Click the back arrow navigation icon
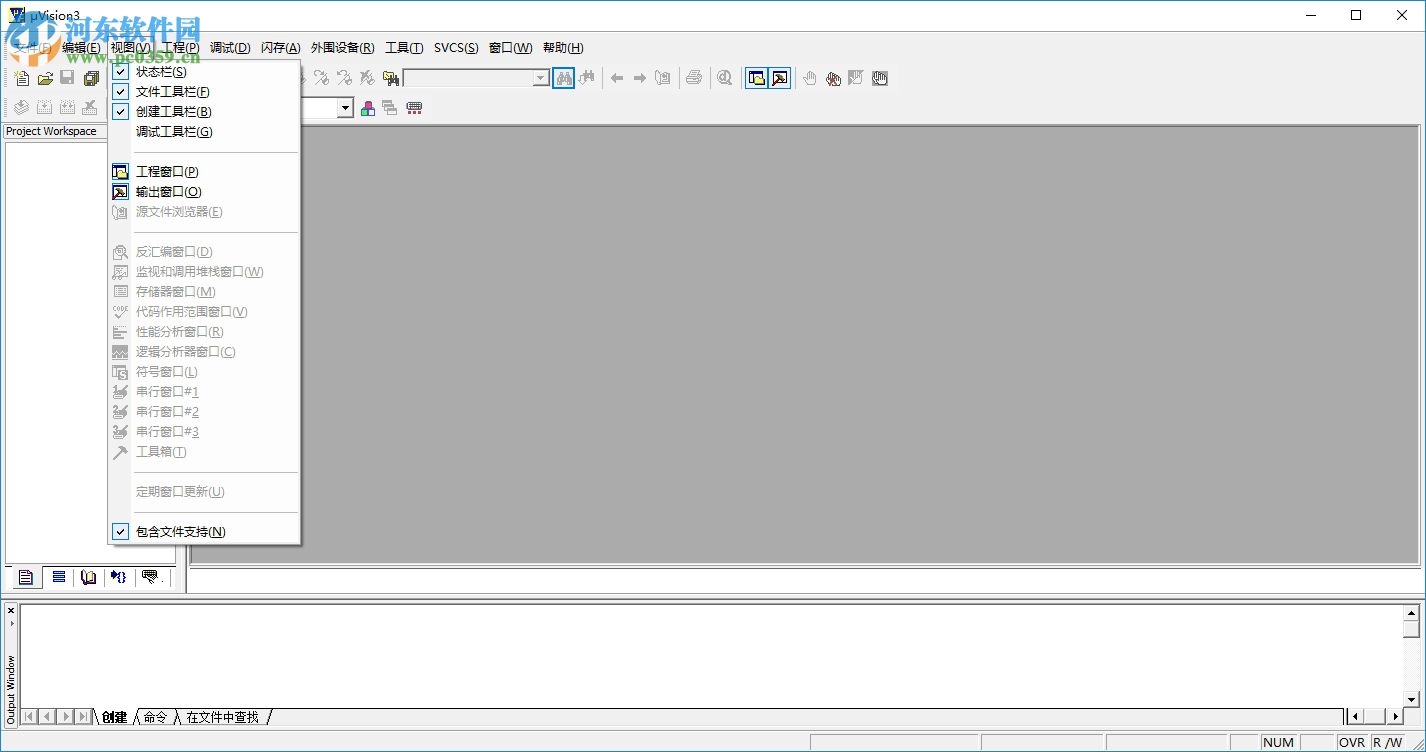Image resolution: width=1426 pixels, height=752 pixels. tap(617, 78)
